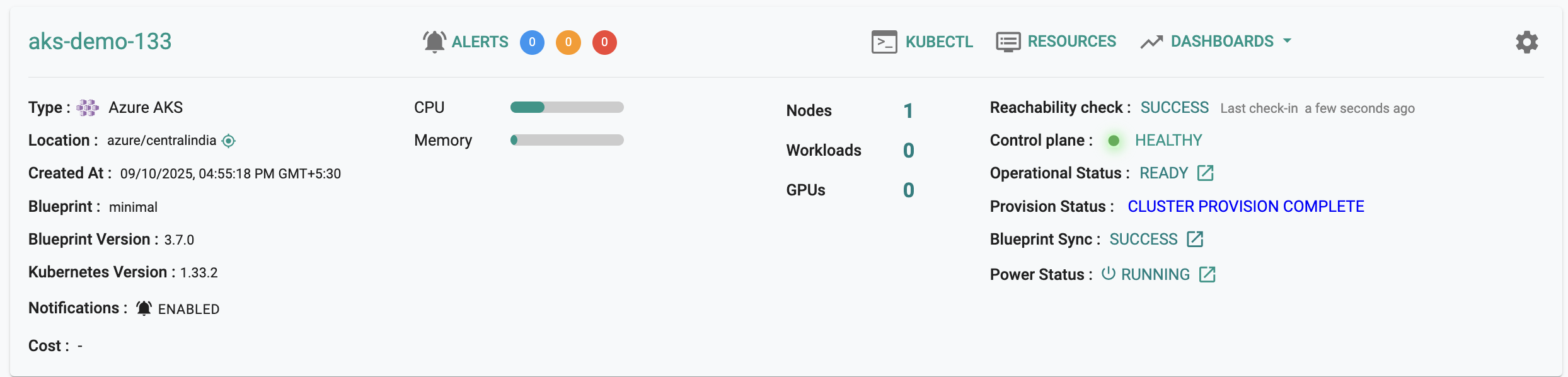Screen dimensions: 1568x377
Task: Click the CPU usage bar
Action: tap(567, 108)
